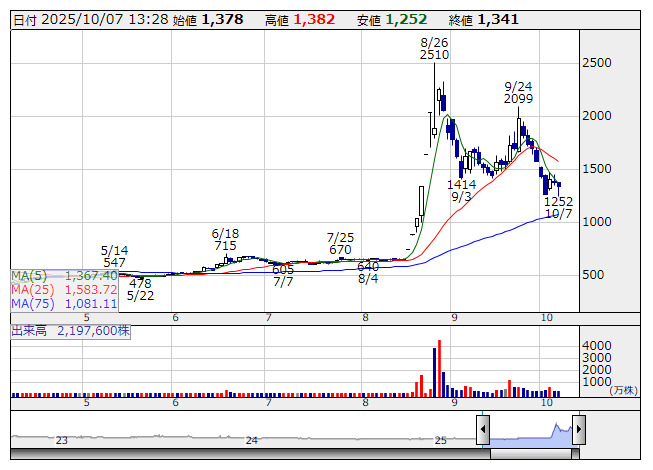Click the left range handle arrow in navigator
This screenshot has height=470, width=653.
pyautogui.click(x=482, y=431)
